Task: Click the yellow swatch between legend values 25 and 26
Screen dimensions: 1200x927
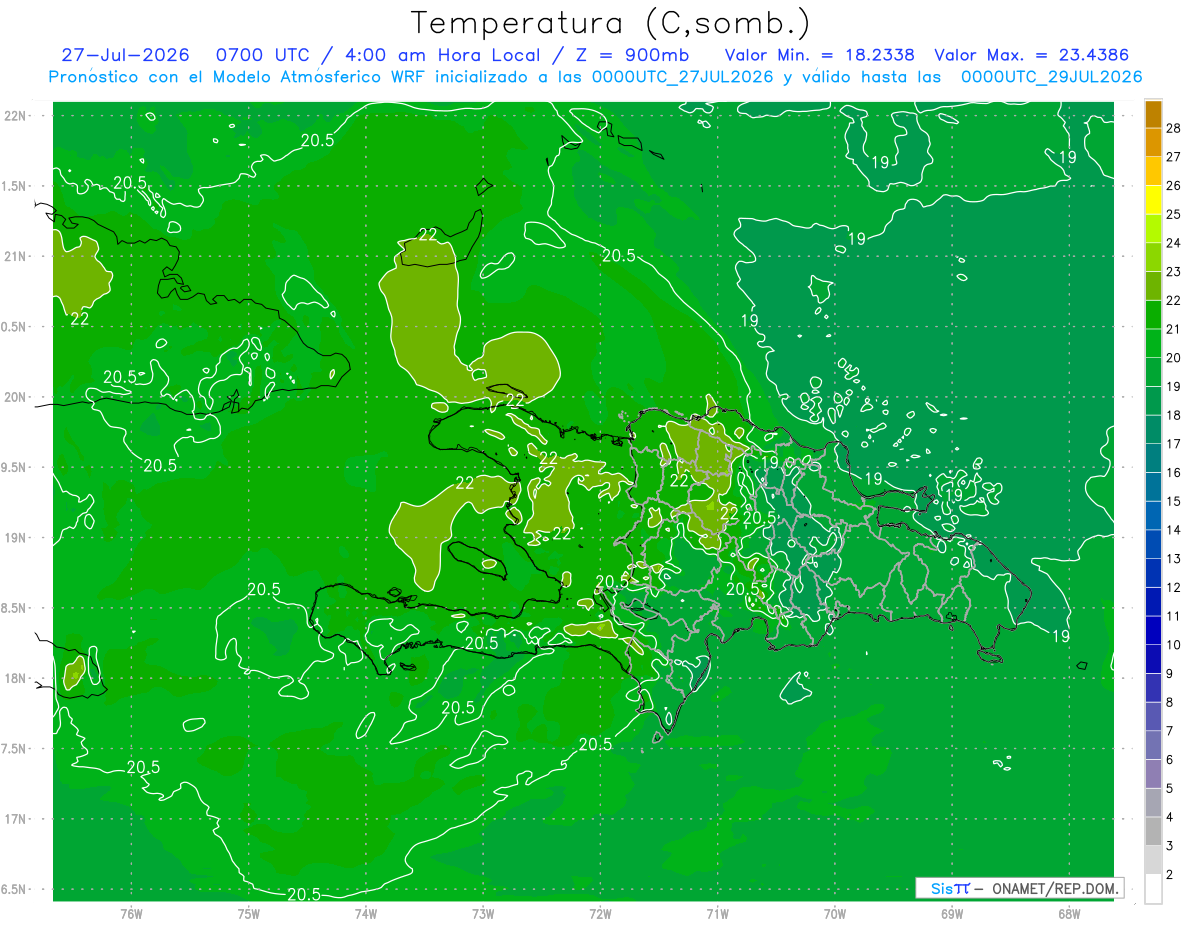Action: 1153,200
